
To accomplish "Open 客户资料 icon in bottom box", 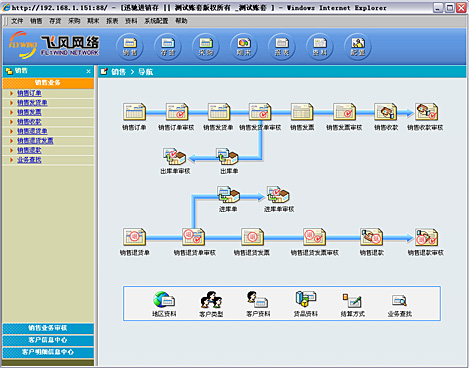I will (x=258, y=299).
